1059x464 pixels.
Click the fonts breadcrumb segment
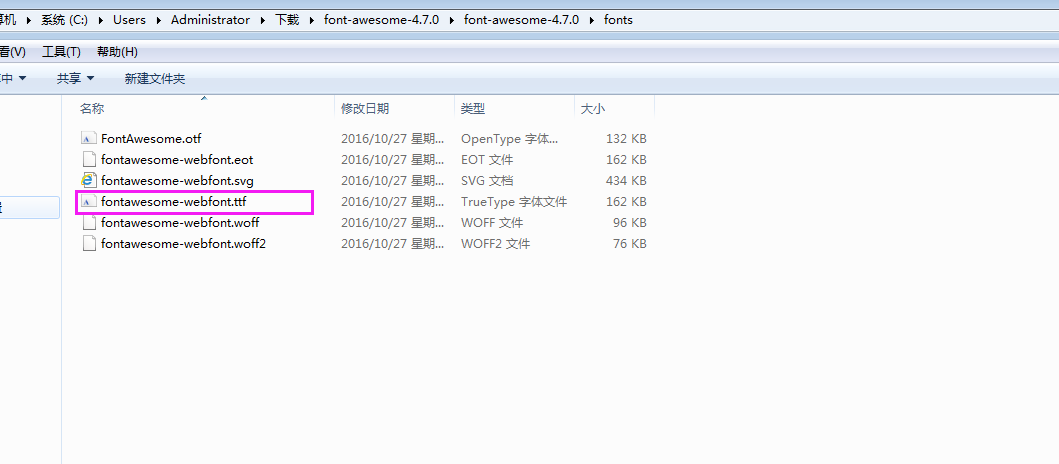pyautogui.click(x=618, y=20)
